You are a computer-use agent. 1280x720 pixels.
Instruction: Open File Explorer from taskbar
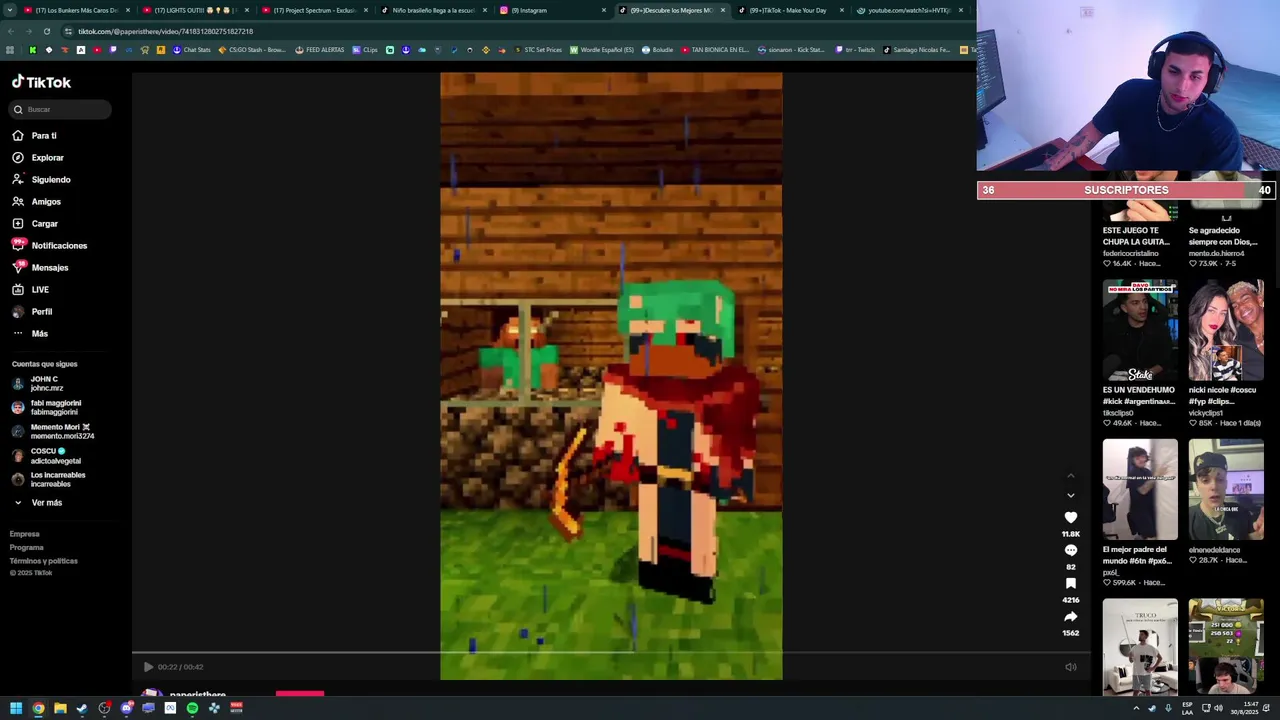pyautogui.click(x=60, y=708)
